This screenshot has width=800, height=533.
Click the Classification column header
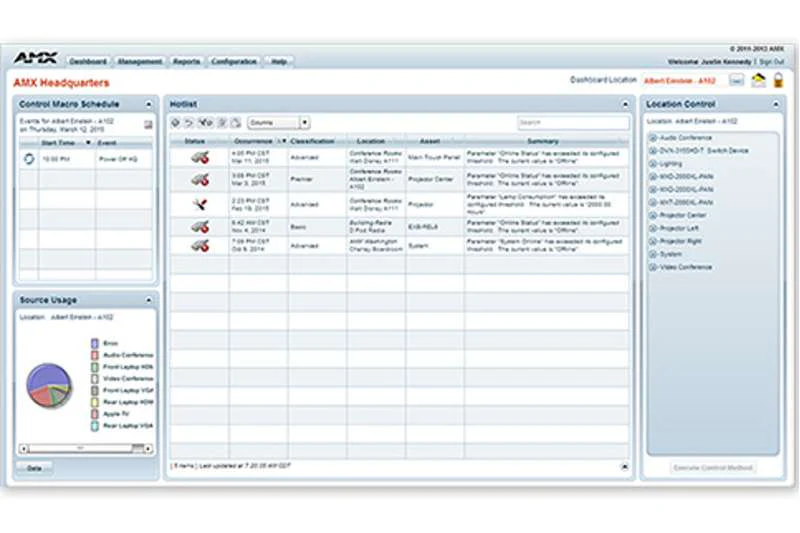coord(317,141)
